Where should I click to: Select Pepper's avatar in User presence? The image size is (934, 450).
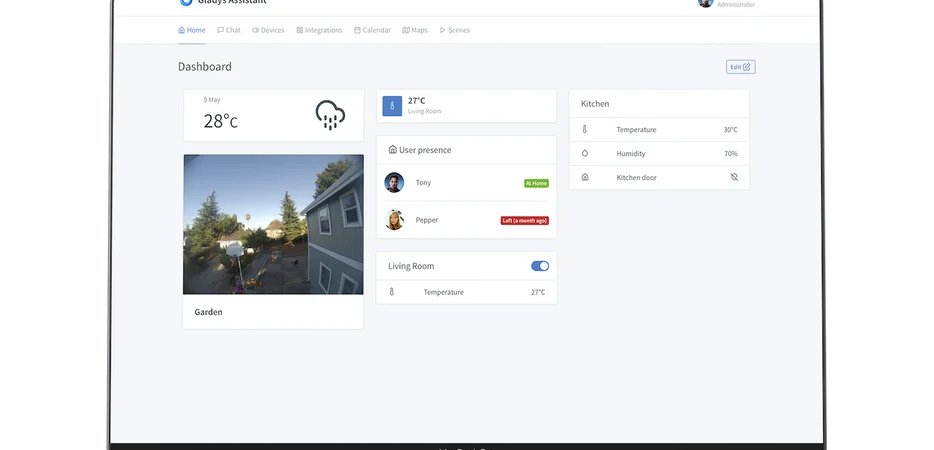[394, 220]
